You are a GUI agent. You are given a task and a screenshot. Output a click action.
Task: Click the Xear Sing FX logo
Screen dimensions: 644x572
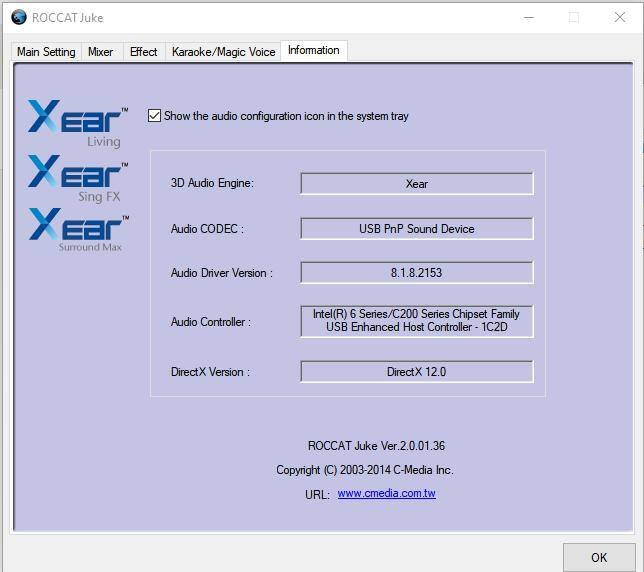point(78,178)
